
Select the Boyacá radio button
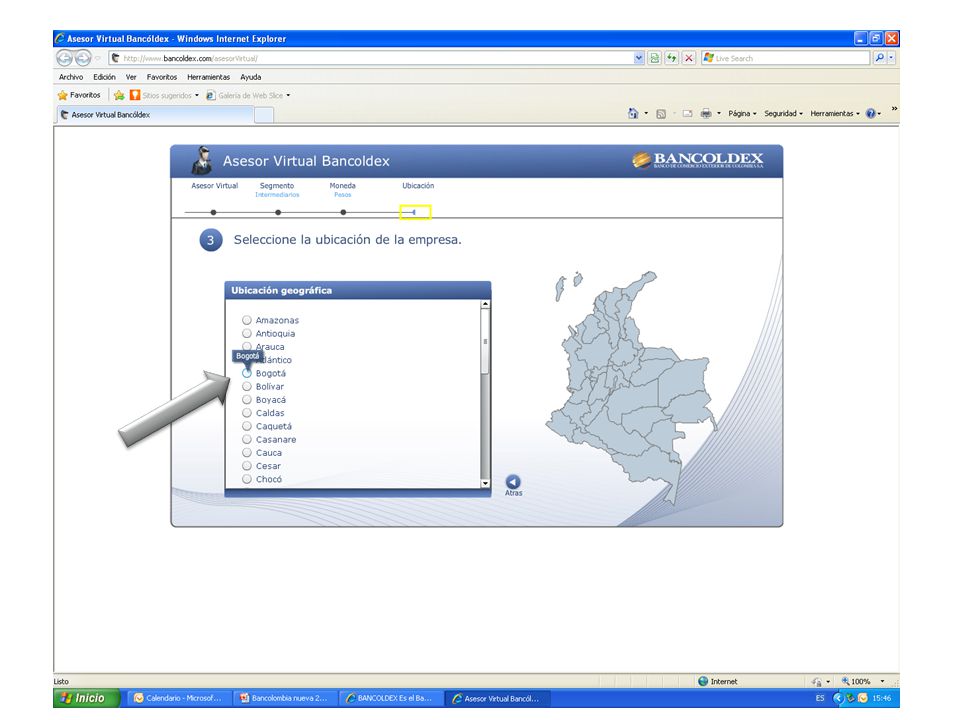[247, 400]
